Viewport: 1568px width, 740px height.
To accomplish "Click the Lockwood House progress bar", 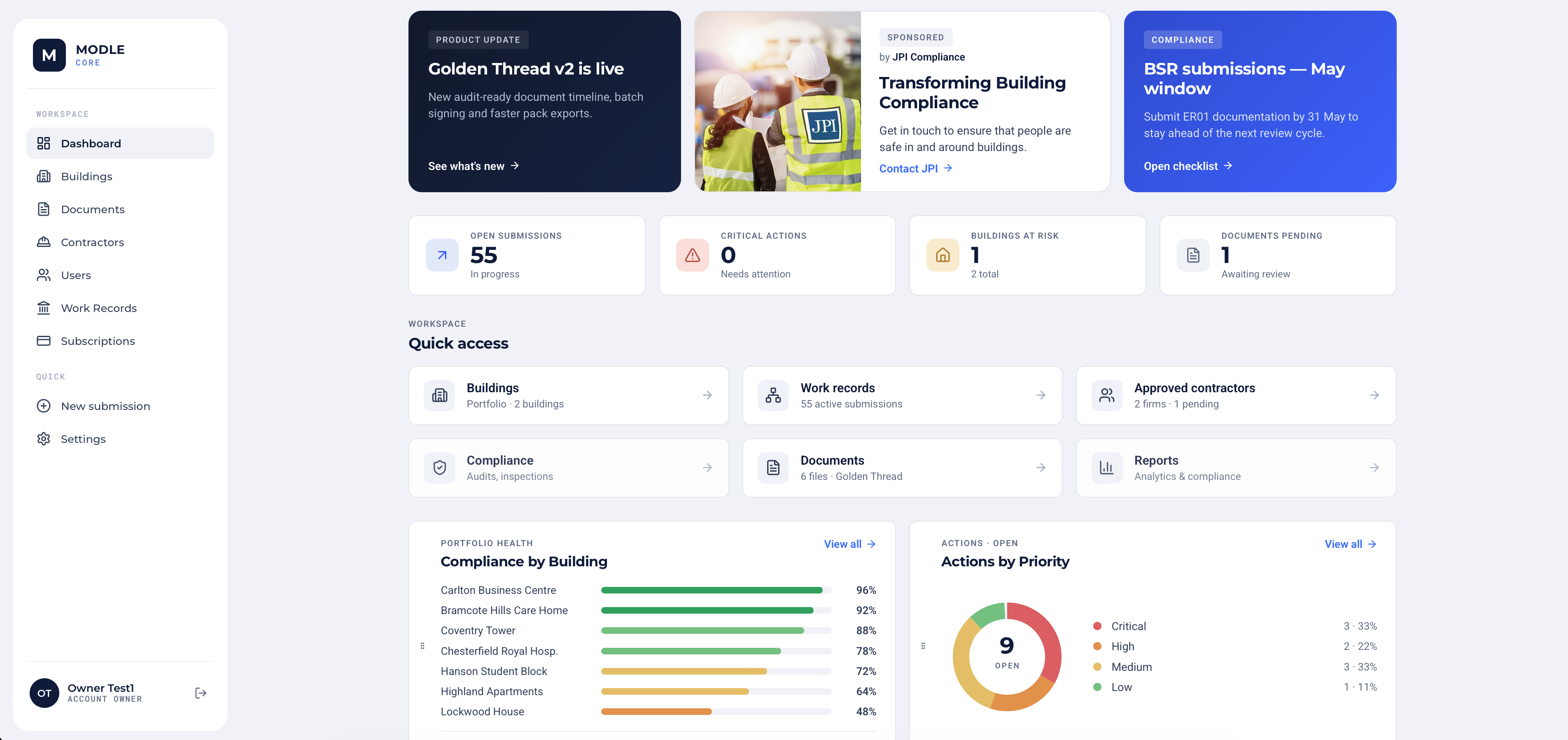I will click(716, 712).
